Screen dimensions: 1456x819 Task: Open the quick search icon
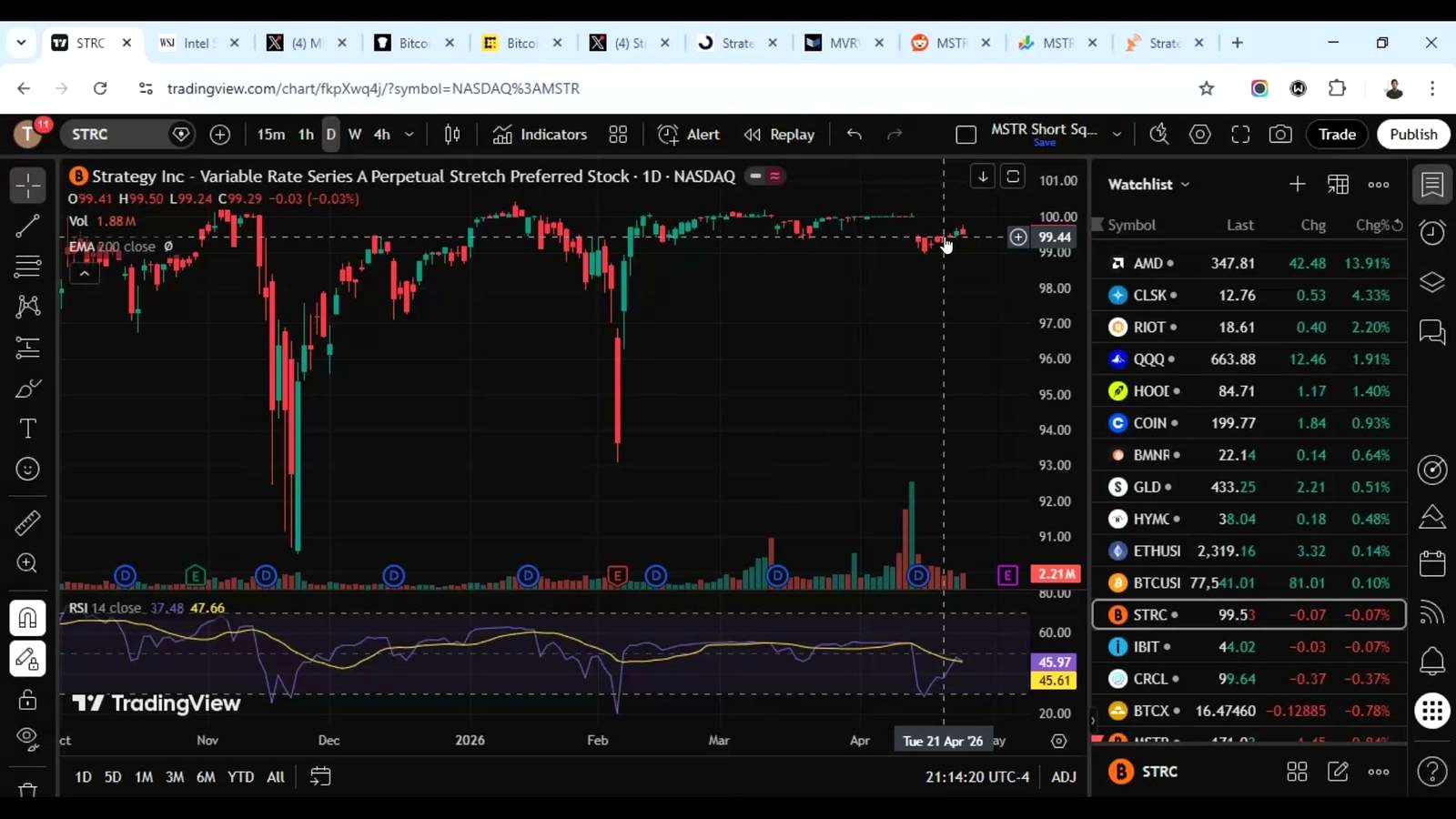[x=1159, y=135]
